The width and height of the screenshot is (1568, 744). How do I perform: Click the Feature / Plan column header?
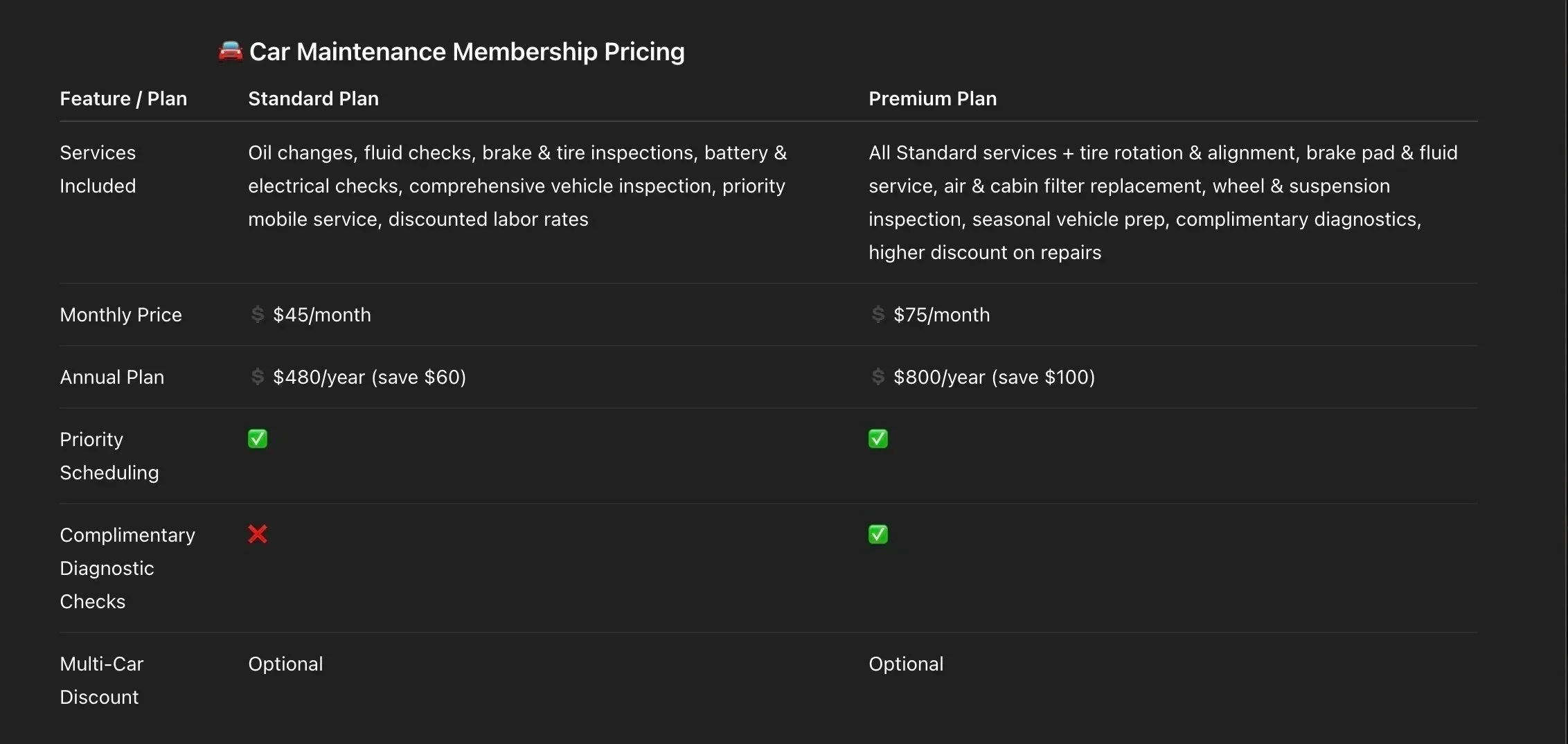tap(123, 99)
